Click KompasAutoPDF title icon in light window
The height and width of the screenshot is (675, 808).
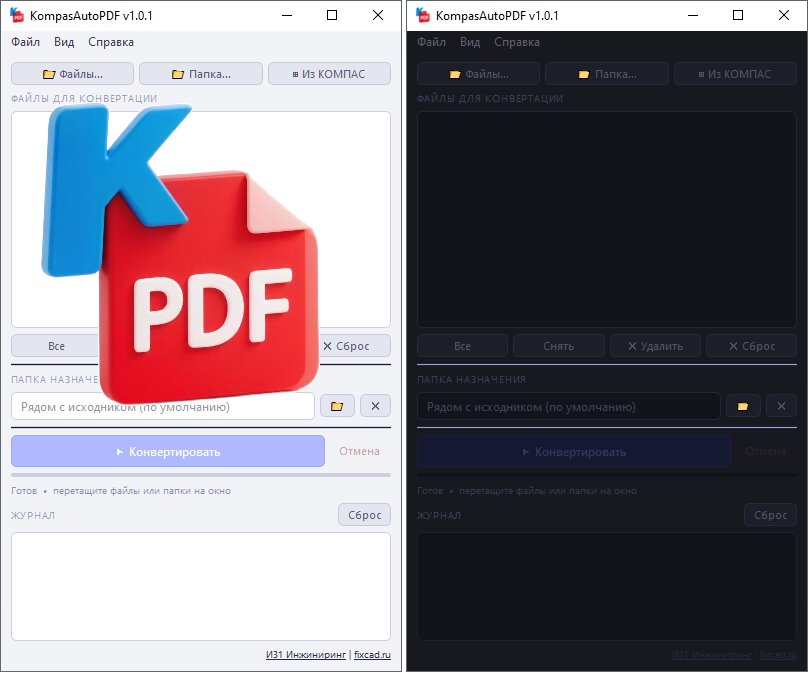coord(17,15)
